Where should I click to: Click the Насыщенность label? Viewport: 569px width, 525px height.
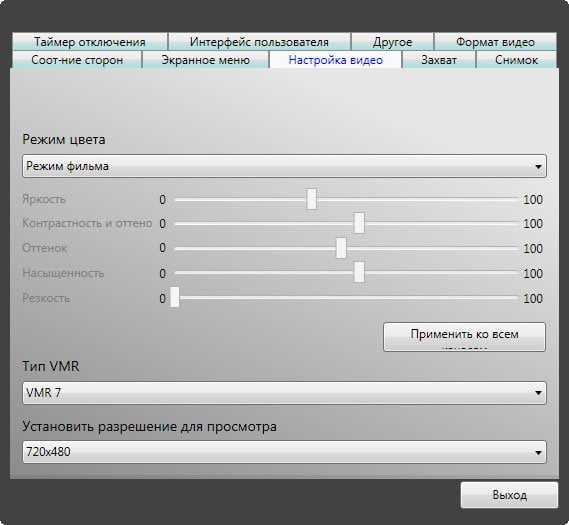pyautogui.click(x=63, y=273)
